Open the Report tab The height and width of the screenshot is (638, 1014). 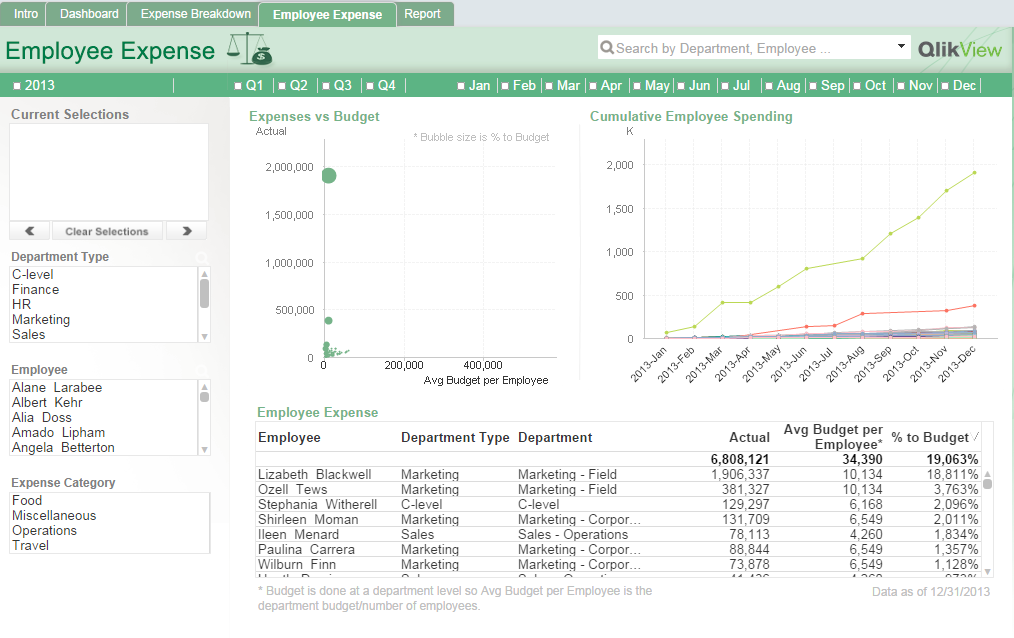pos(424,14)
